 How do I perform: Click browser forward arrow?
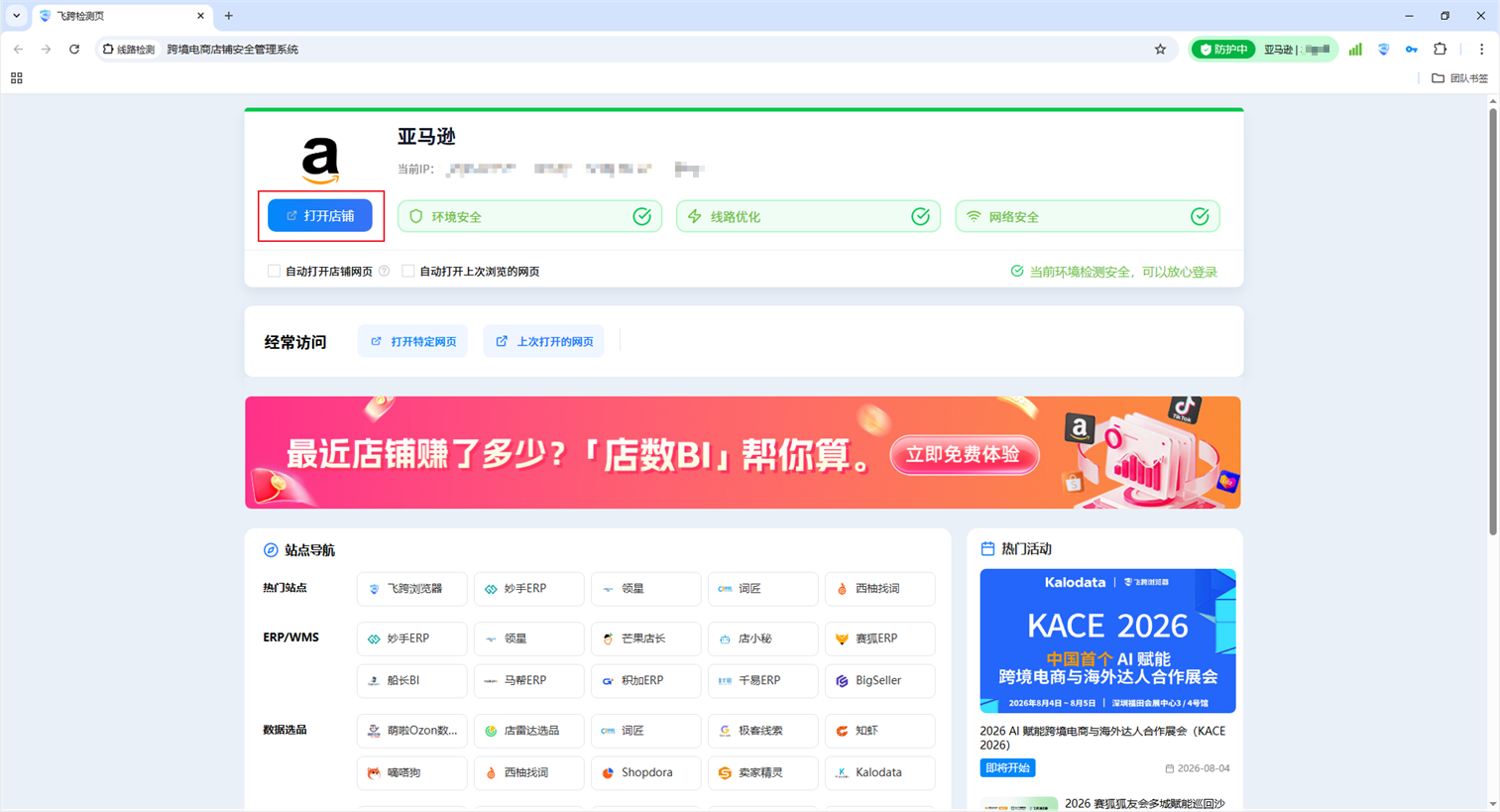[x=46, y=49]
